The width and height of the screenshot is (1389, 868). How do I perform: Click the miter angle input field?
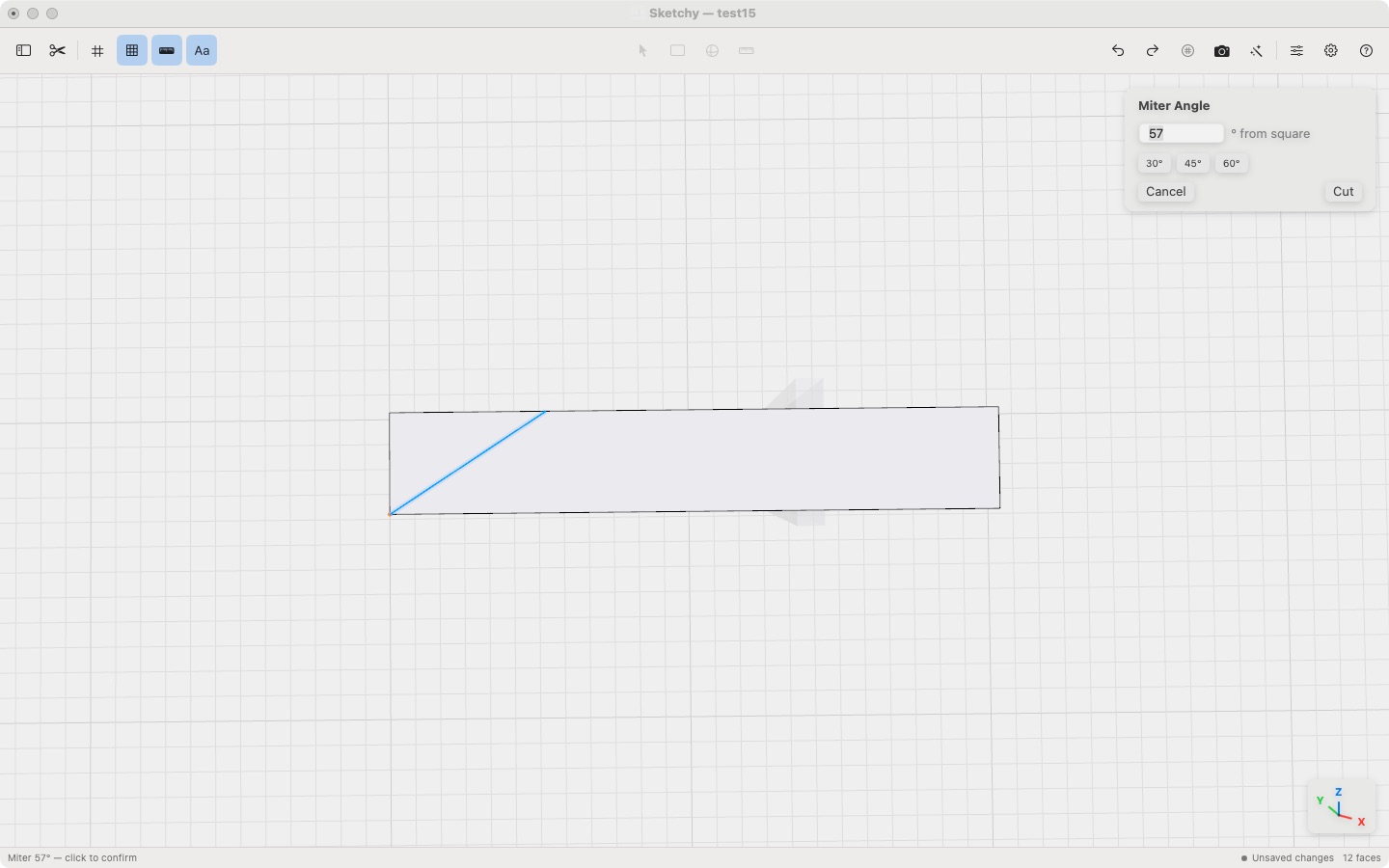coord(1182,134)
